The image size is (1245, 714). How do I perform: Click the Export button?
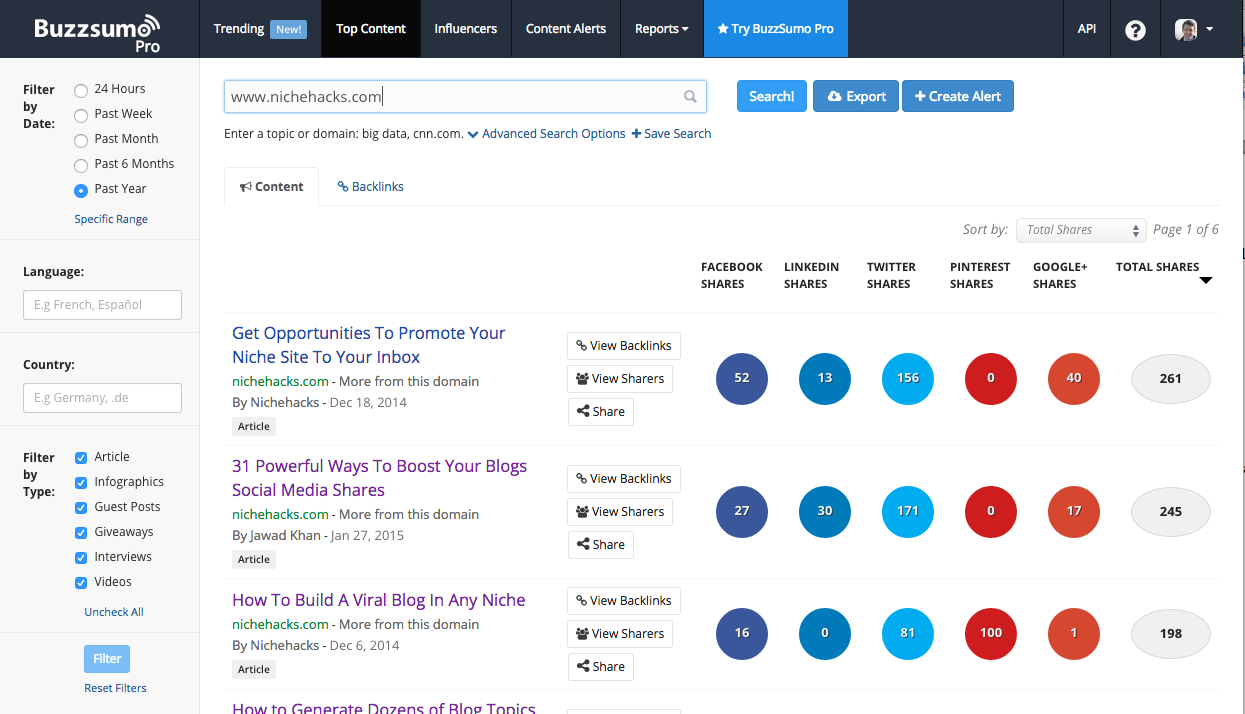pos(856,96)
